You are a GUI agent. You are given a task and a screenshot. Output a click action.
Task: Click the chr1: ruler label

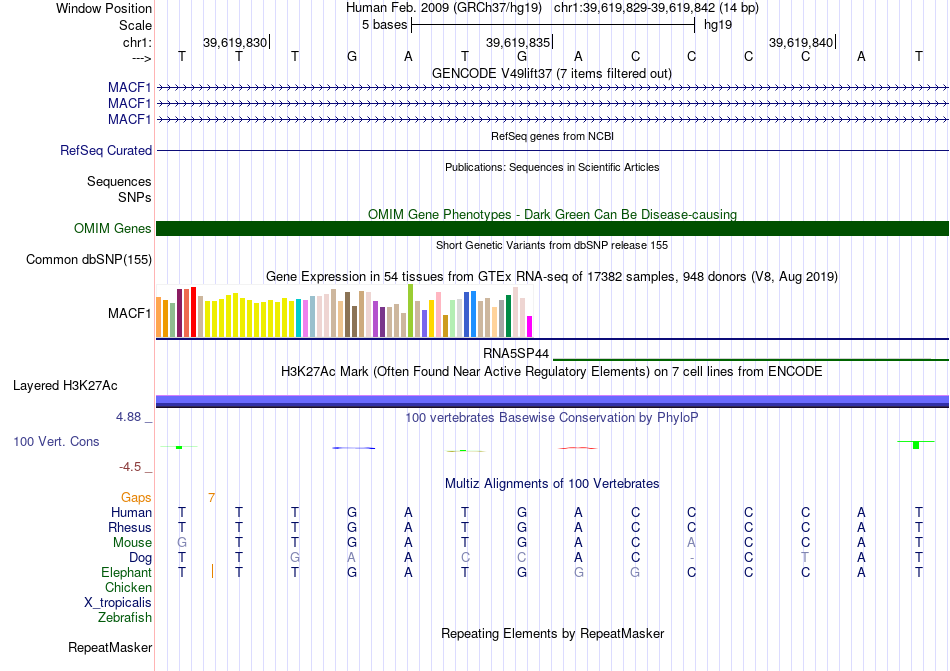pos(137,42)
